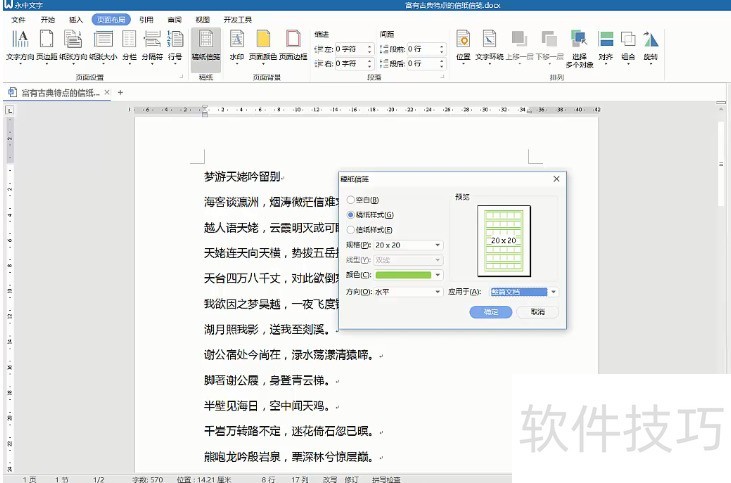Viewport: 731px width, 483px height.
Task: Open the 纸张大小 paper size tool
Action: (x=103, y=46)
